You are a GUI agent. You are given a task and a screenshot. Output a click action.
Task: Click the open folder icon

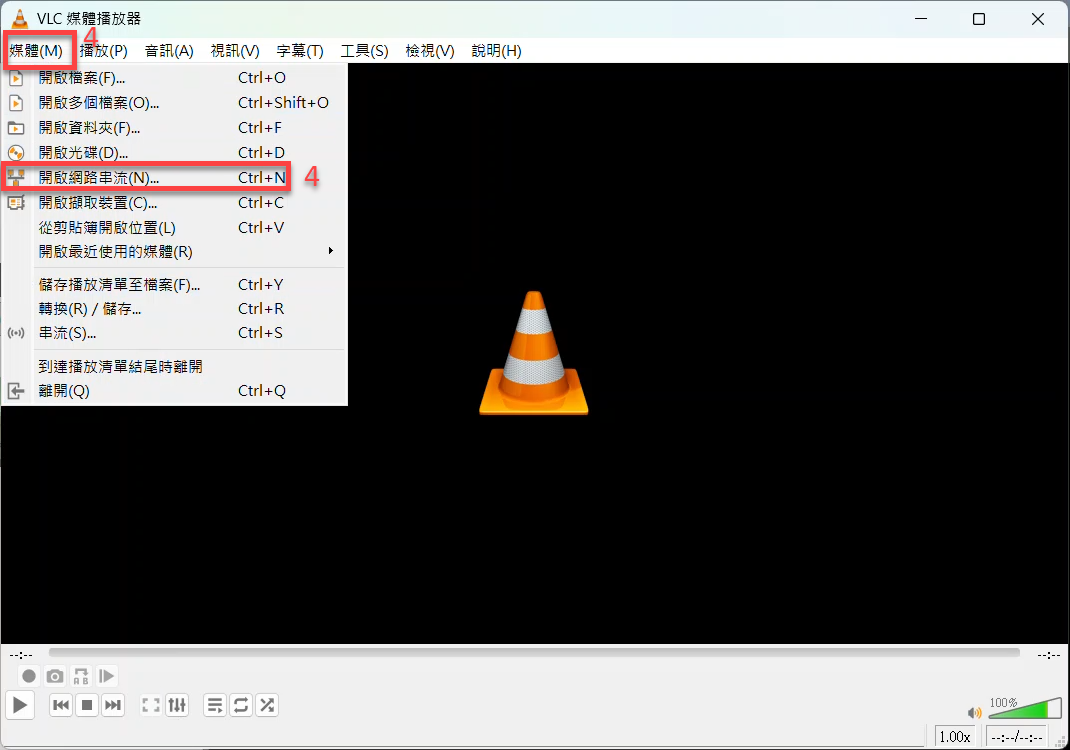pyautogui.click(x=16, y=128)
